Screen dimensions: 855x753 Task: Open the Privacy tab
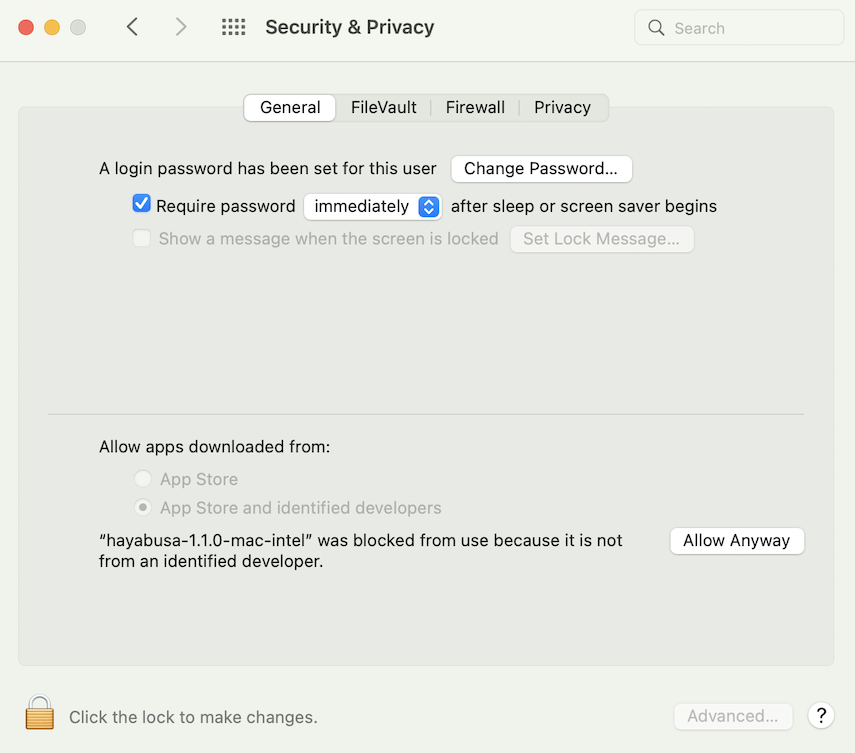[562, 107]
